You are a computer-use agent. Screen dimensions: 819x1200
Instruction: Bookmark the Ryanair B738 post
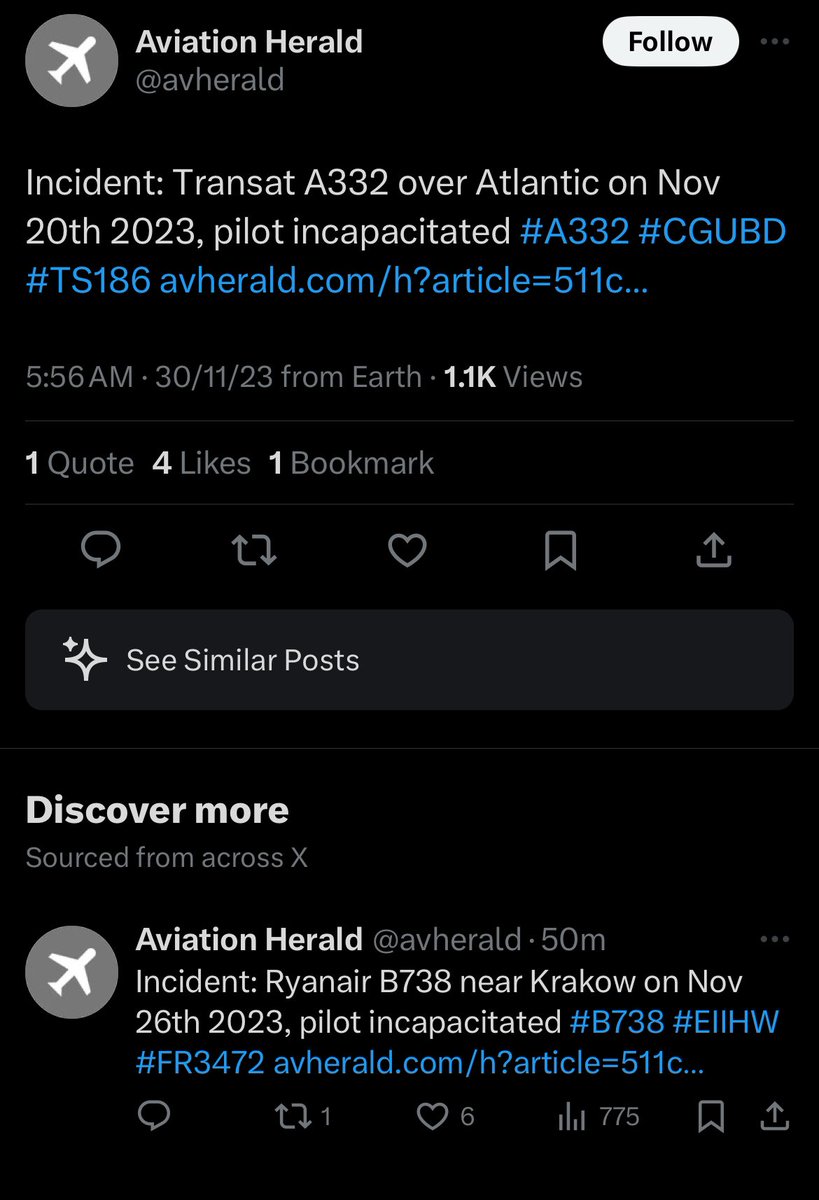coord(711,1116)
